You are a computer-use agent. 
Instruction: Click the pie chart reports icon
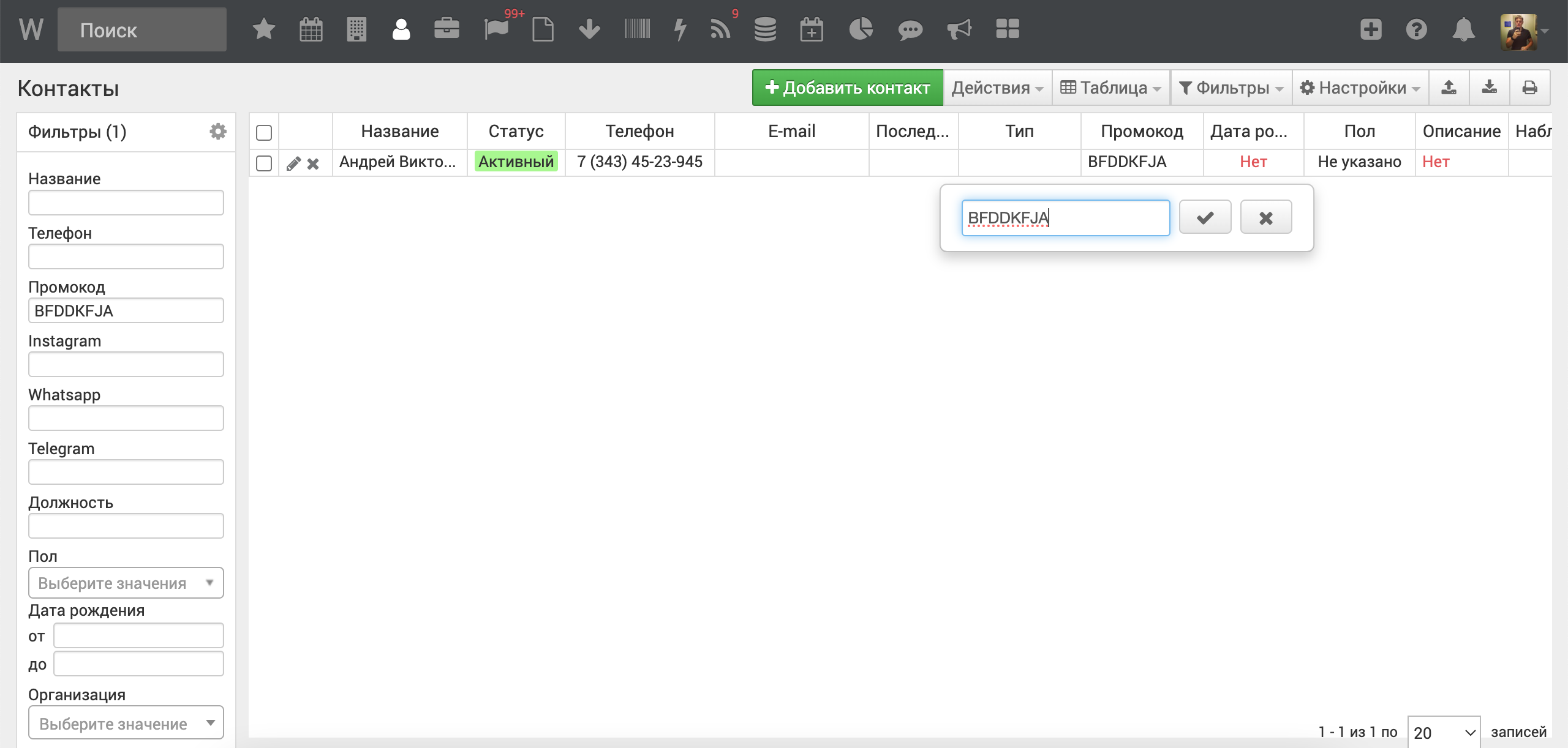(x=861, y=29)
